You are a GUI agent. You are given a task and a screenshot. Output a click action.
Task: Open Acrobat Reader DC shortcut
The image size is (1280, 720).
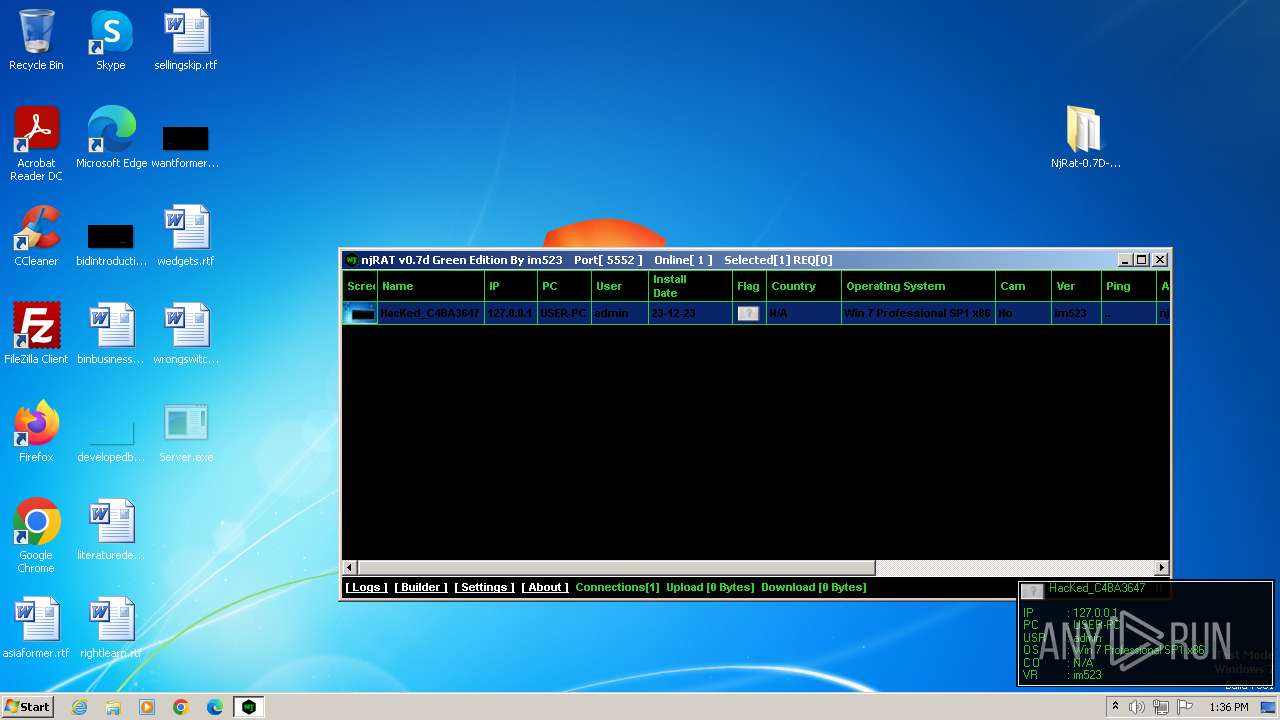tap(36, 144)
